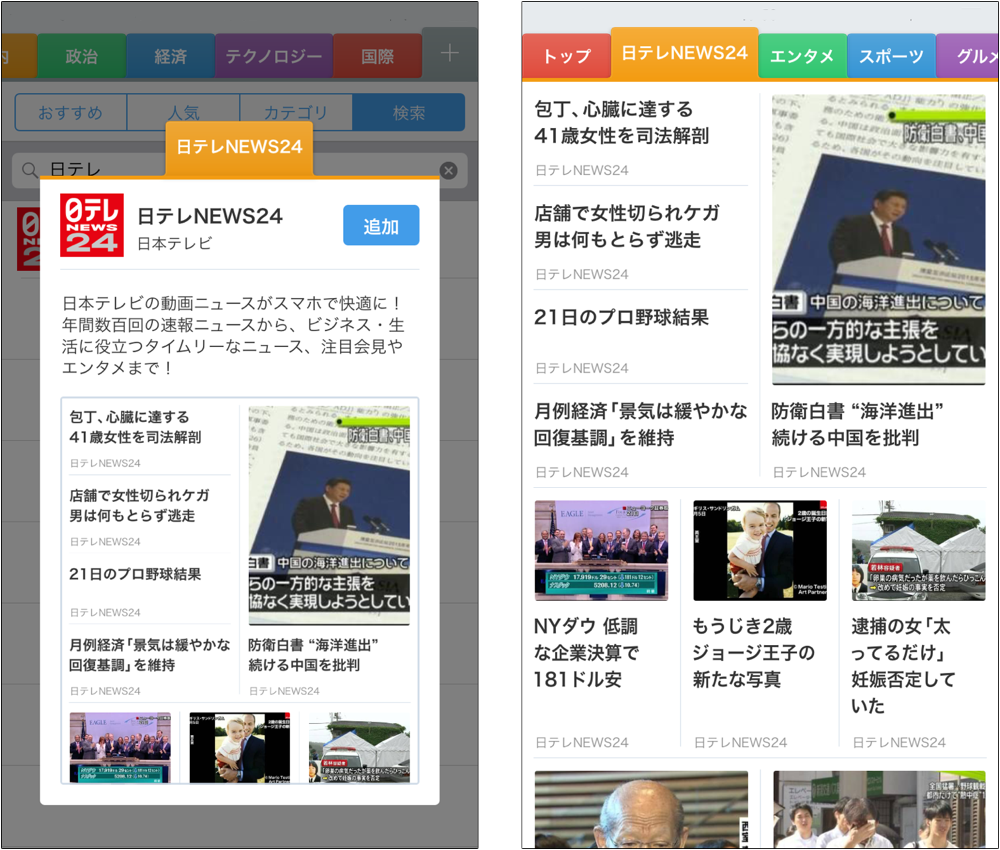Click the orange 日テレNEWS24 popup tab label

coord(239,148)
